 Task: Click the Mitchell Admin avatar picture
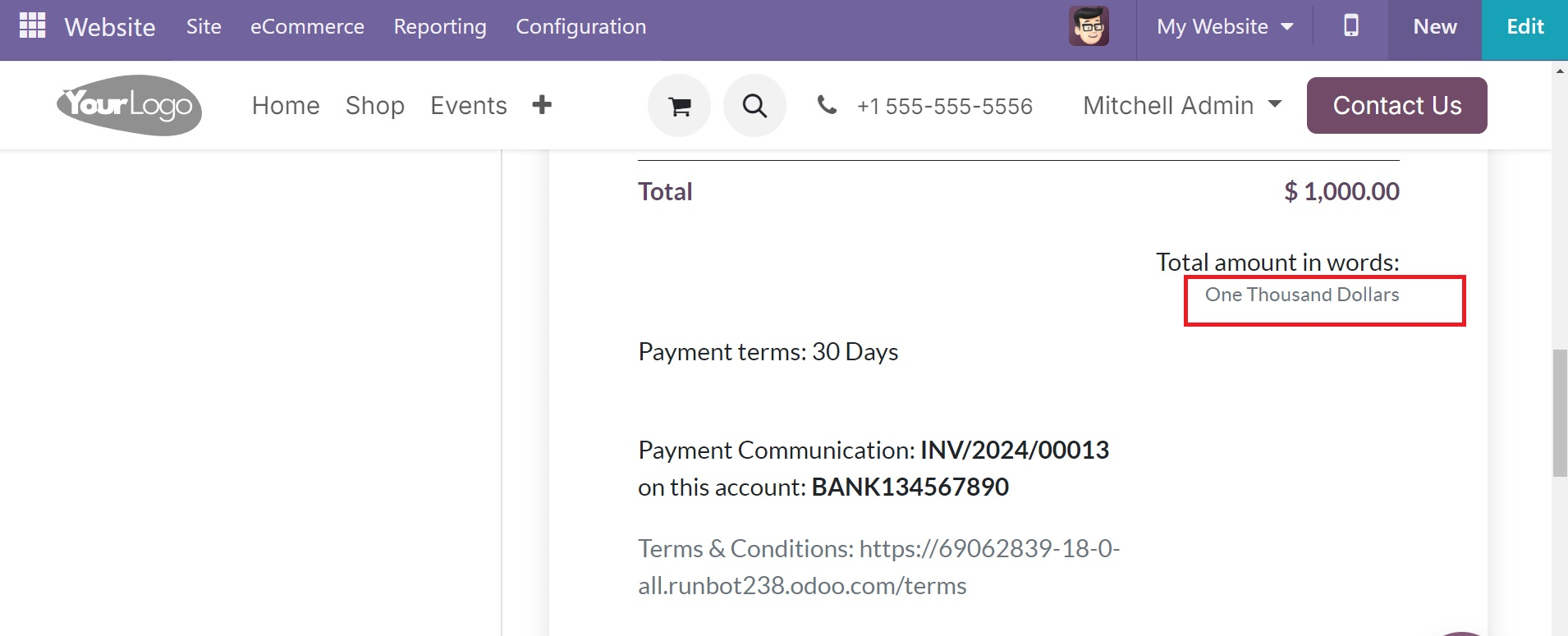(1089, 26)
